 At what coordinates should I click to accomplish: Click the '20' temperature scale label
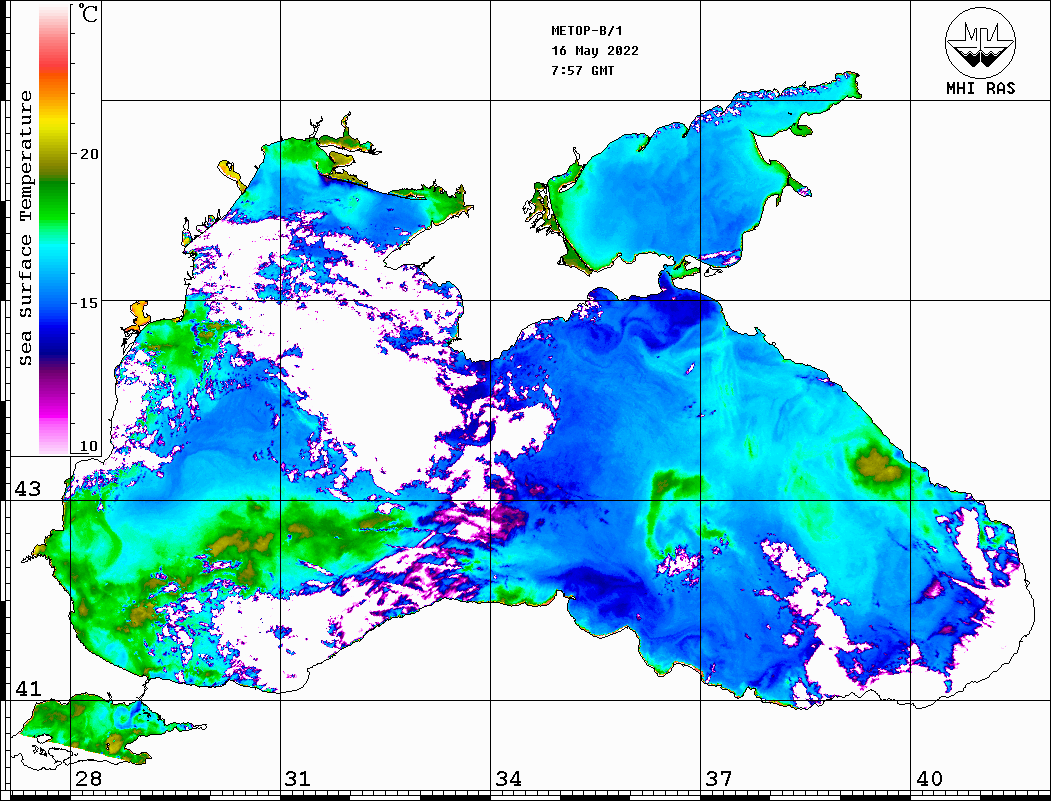pyautogui.click(x=88, y=154)
